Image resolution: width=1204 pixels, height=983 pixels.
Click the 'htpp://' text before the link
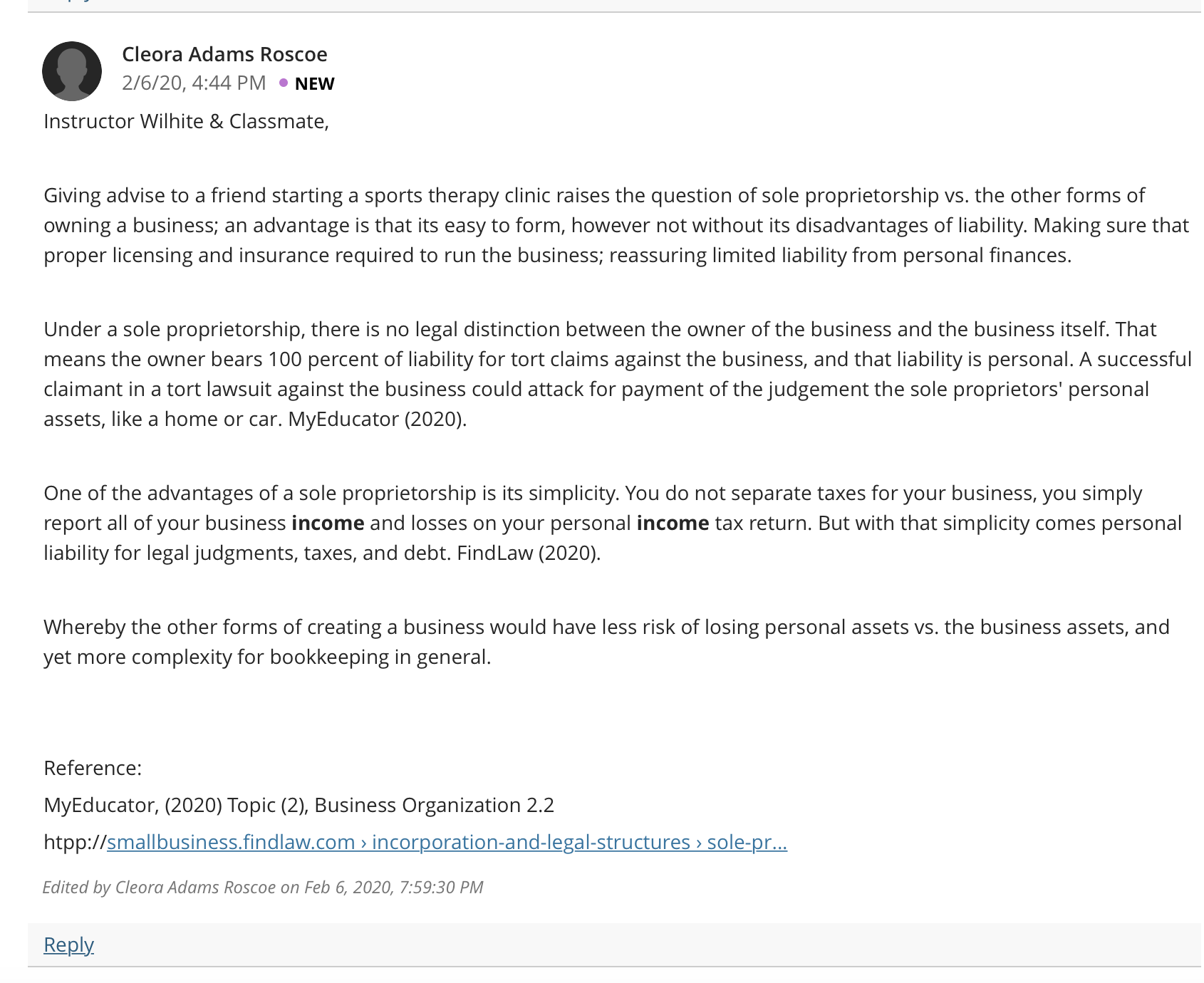[75, 842]
